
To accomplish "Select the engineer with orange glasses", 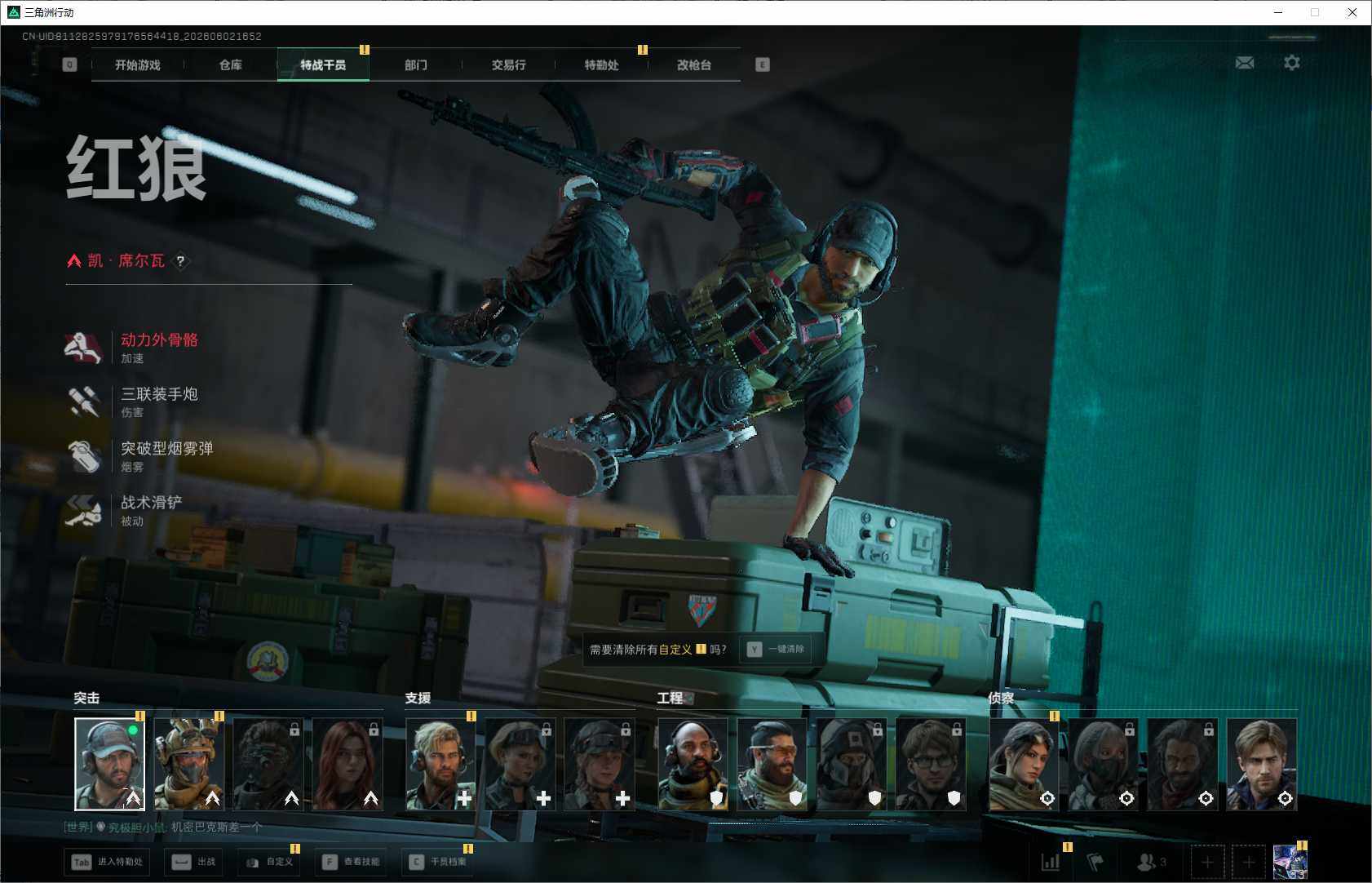I will point(772,765).
